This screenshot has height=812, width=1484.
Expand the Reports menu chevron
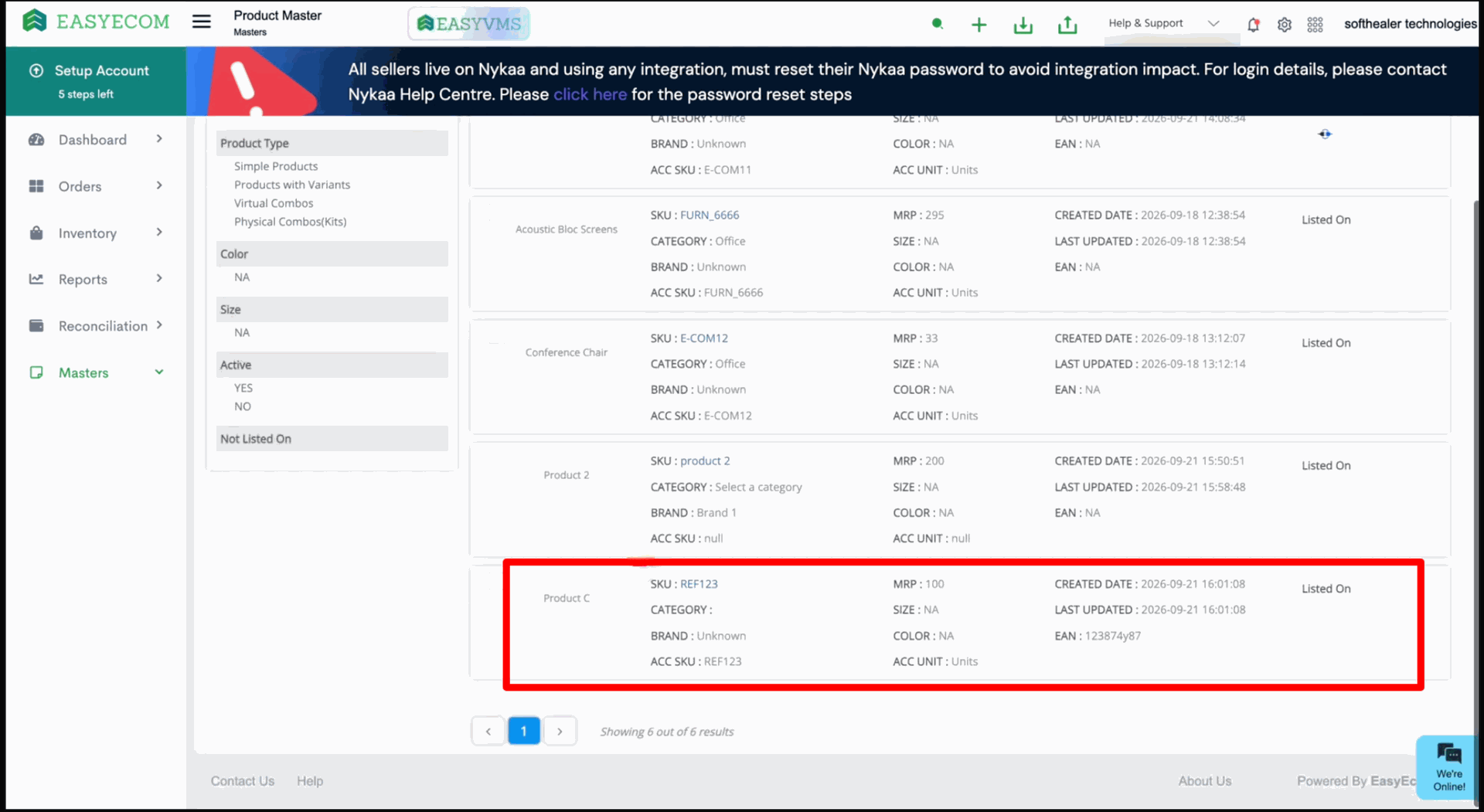(x=159, y=278)
